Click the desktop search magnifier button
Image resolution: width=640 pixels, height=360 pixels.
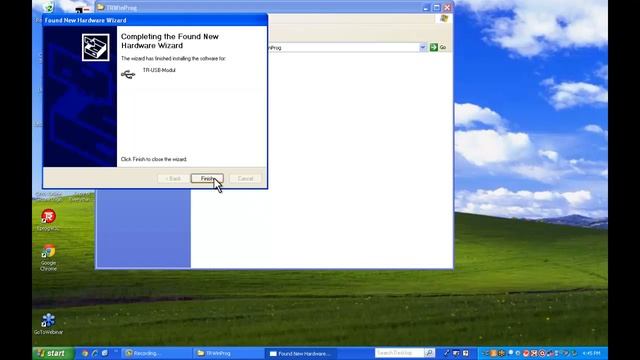point(429,353)
